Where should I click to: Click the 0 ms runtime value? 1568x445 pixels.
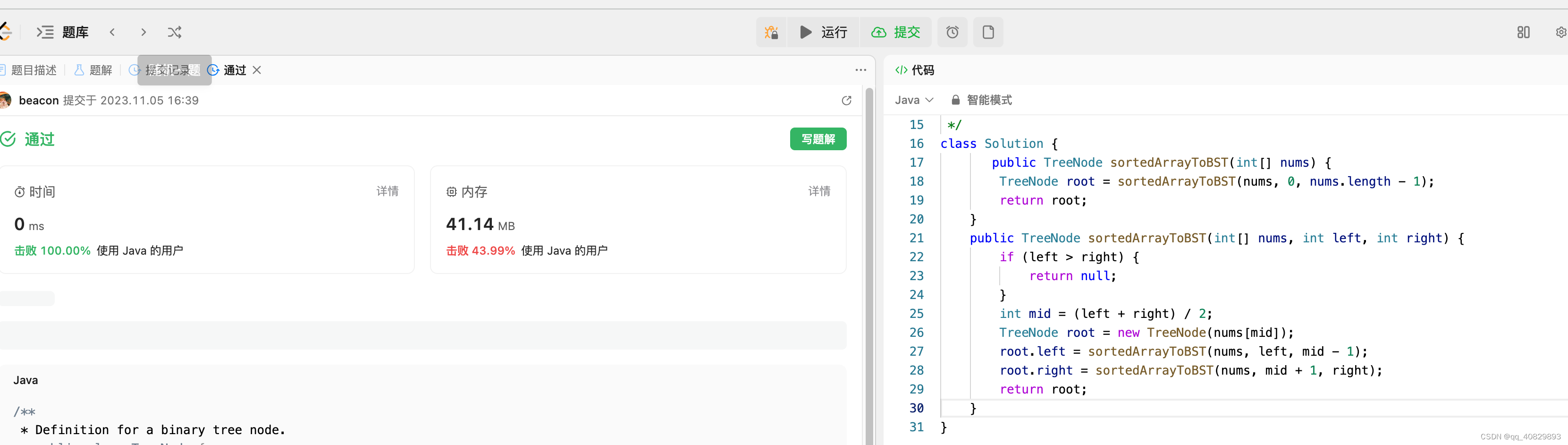click(x=29, y=224)
